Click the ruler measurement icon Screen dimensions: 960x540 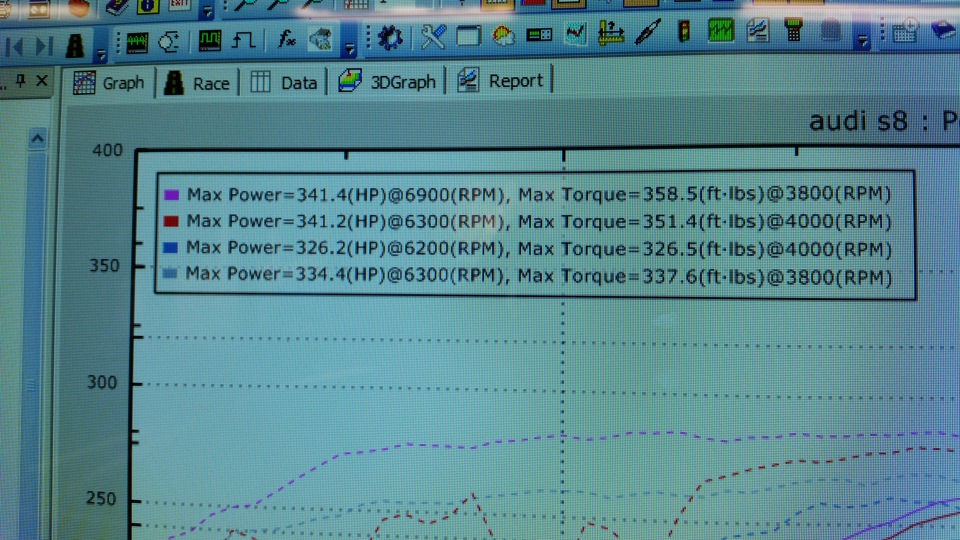610,32
